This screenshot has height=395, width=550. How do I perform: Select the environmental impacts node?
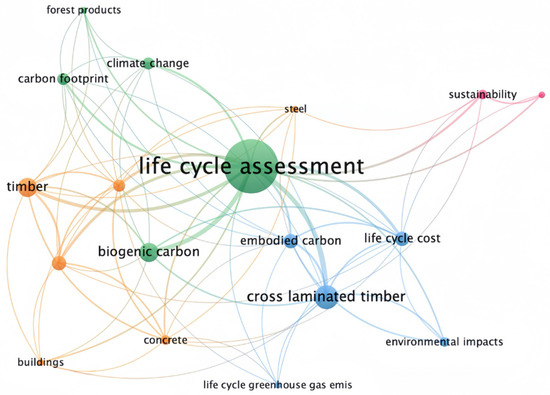[444, 342]
